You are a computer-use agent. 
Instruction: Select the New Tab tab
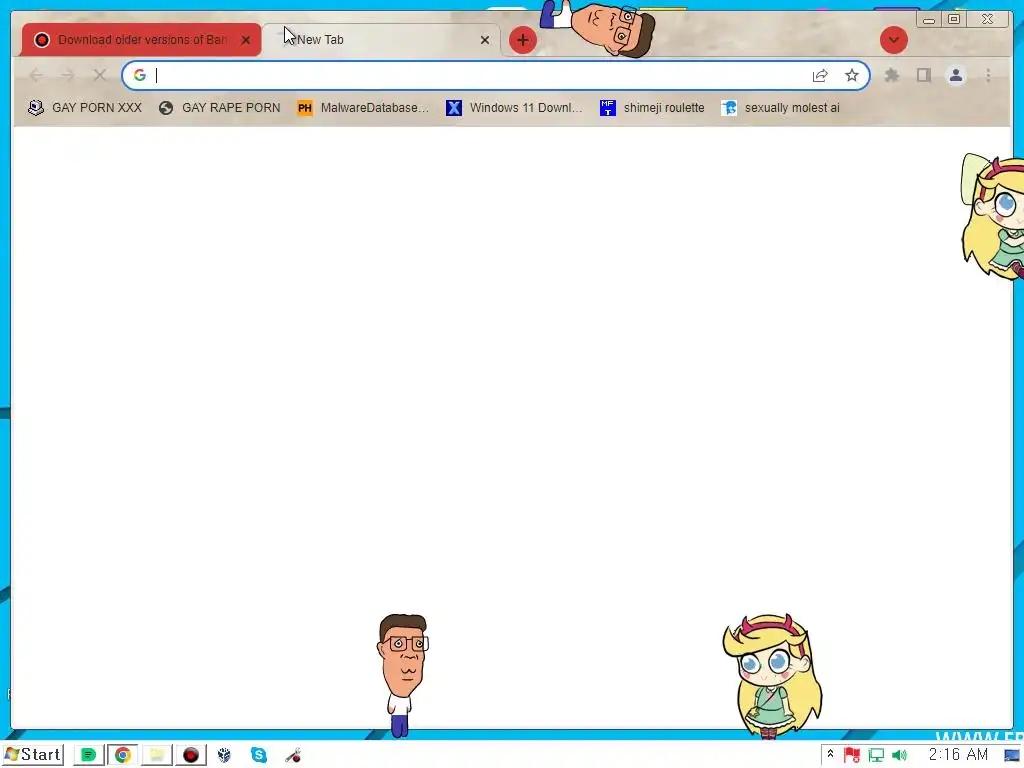[x=382, y=40]
